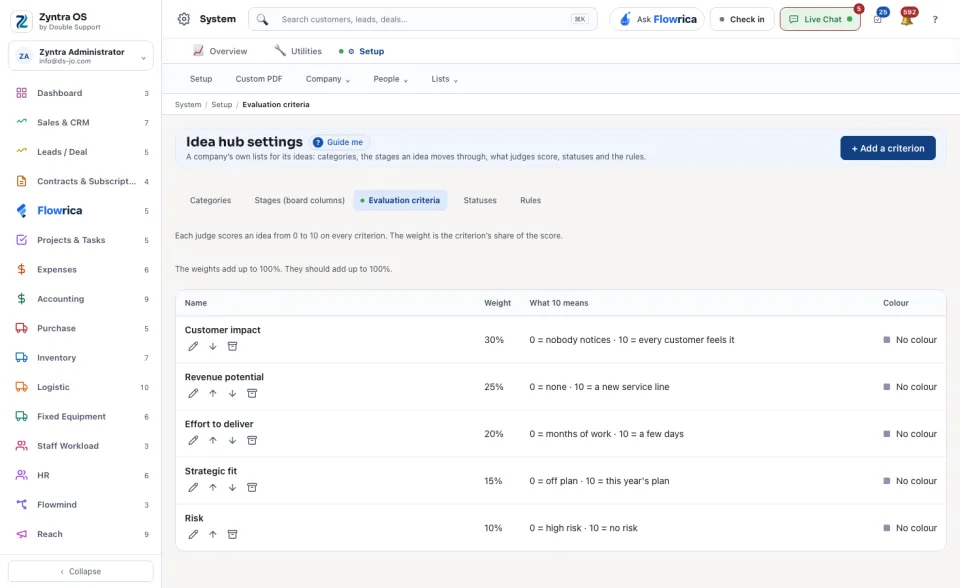Screen dimensions: 960x588
Task: Archive the Effort to deliver criterion
Action: tap(252, 440)
